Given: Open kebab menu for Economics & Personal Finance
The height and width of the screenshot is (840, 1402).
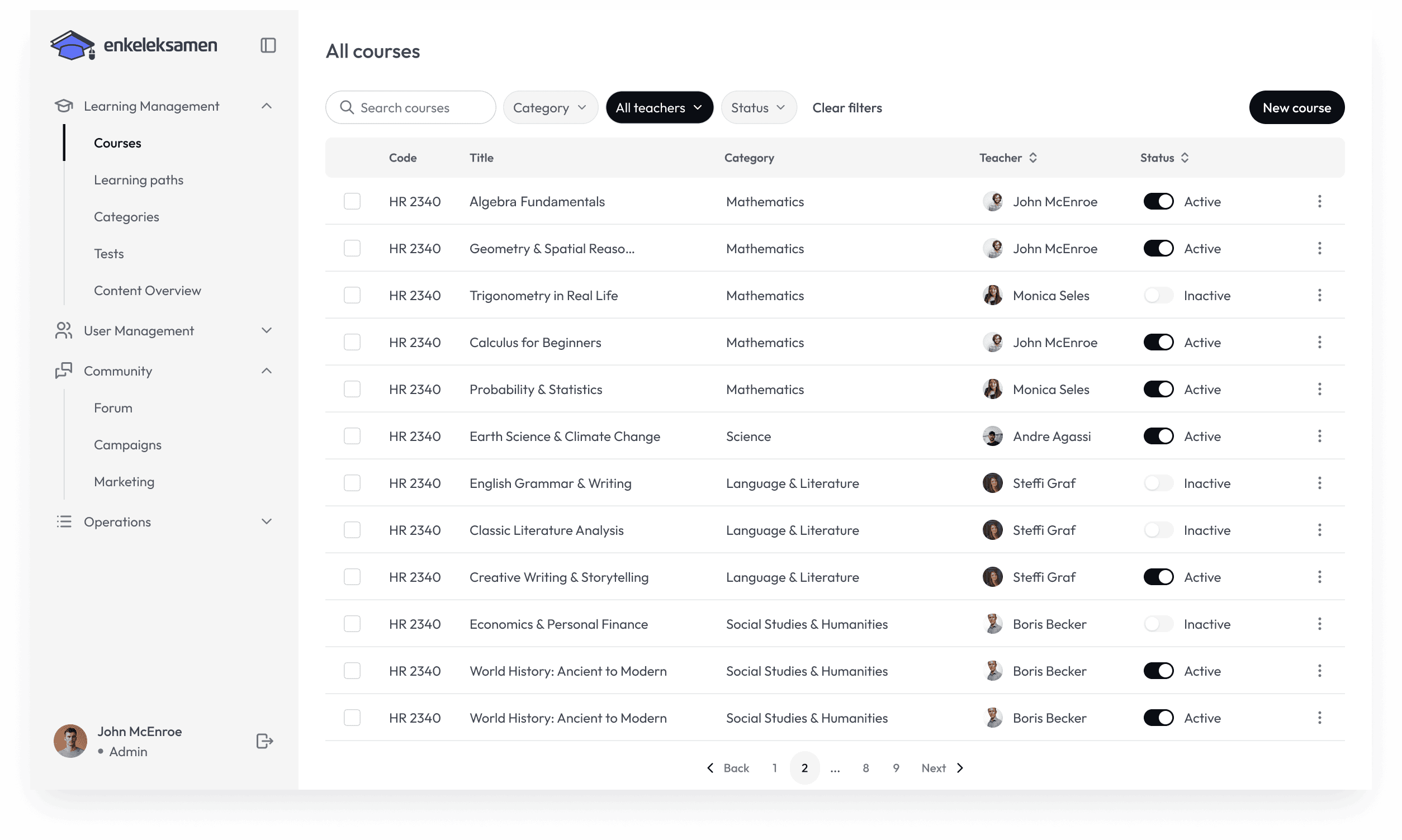Looking at the screenshot, I should tap(1319, 624).
